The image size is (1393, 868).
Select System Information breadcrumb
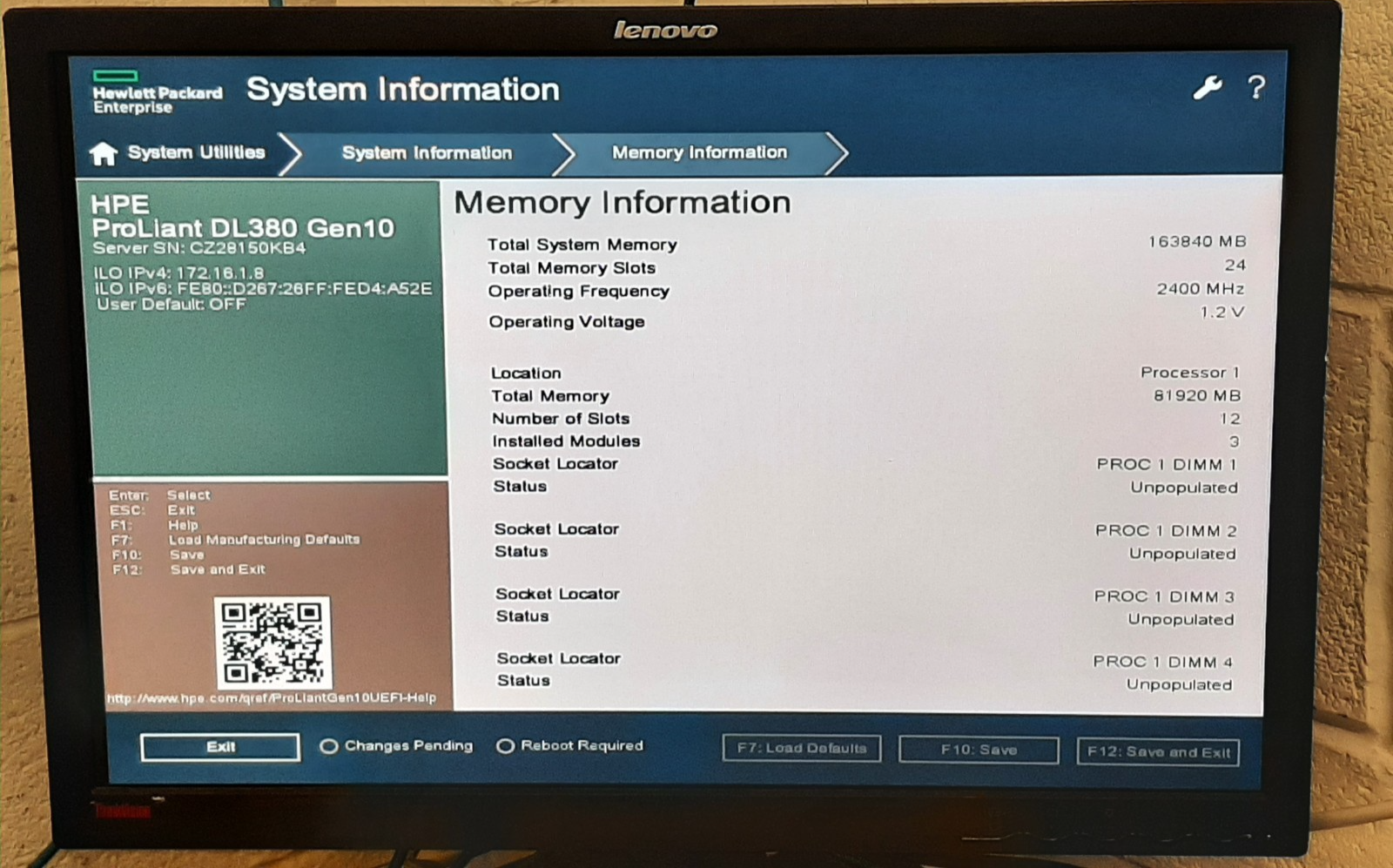427,153
